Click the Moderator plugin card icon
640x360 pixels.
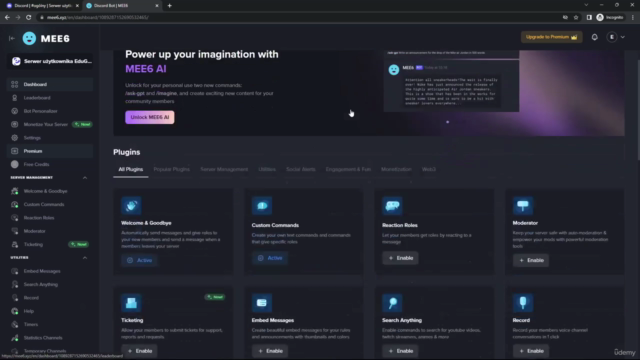(523, 205)
